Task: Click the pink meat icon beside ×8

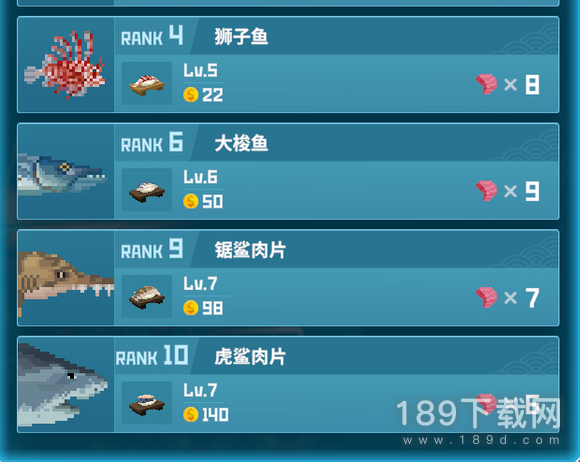Action: pyautogui.click(x=486, y=84)
